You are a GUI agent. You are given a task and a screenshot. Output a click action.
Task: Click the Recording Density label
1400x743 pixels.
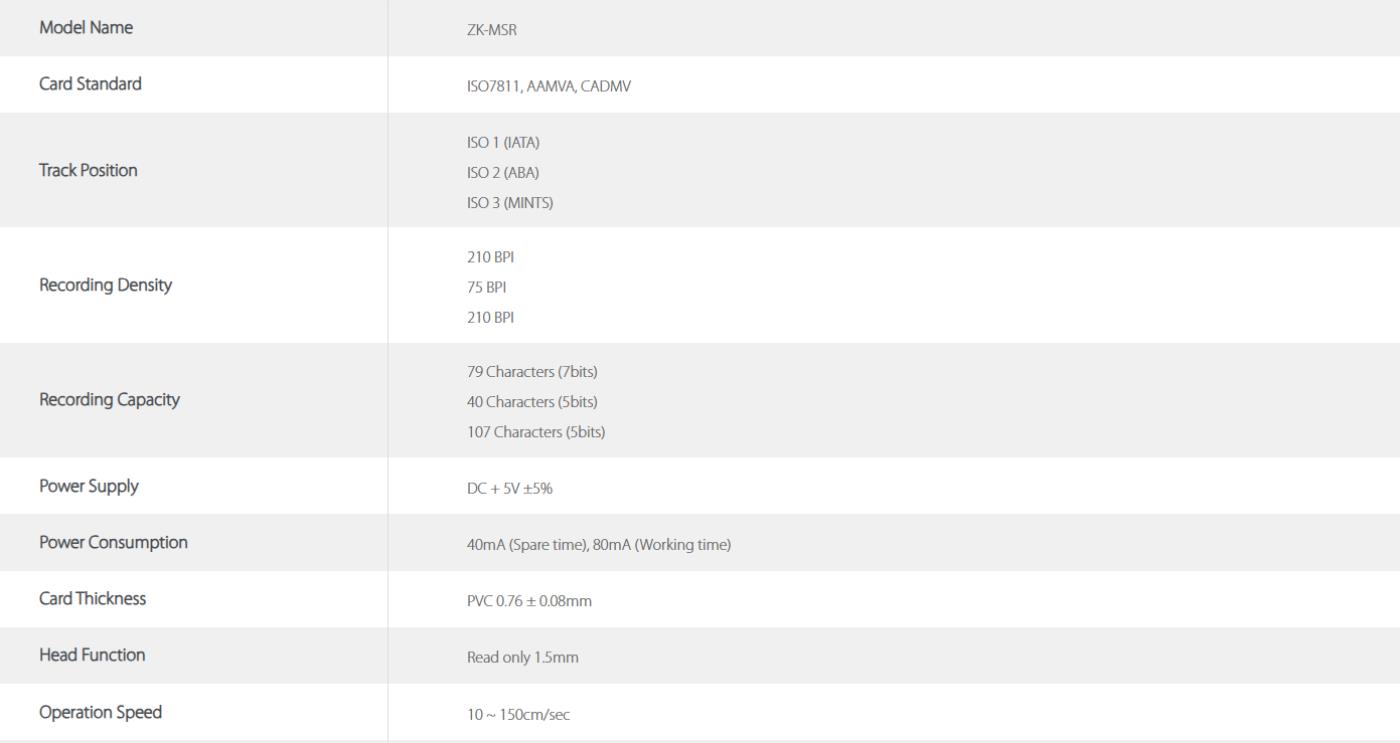105,285
